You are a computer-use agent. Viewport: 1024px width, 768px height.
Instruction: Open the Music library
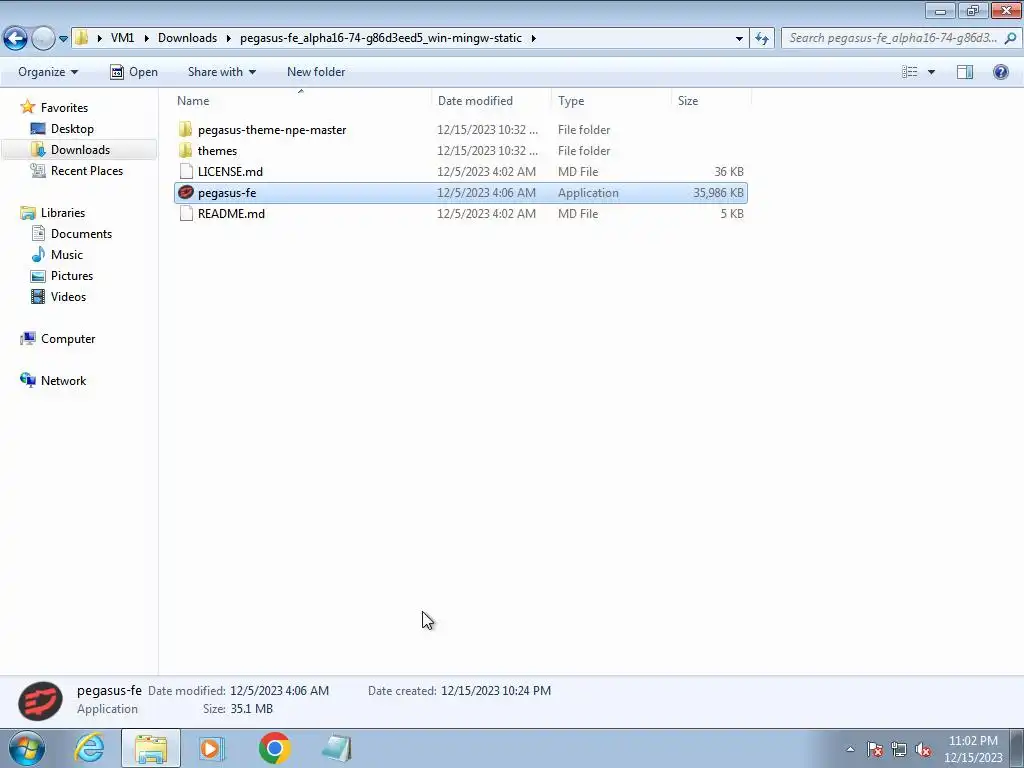[x=67, y=254]
